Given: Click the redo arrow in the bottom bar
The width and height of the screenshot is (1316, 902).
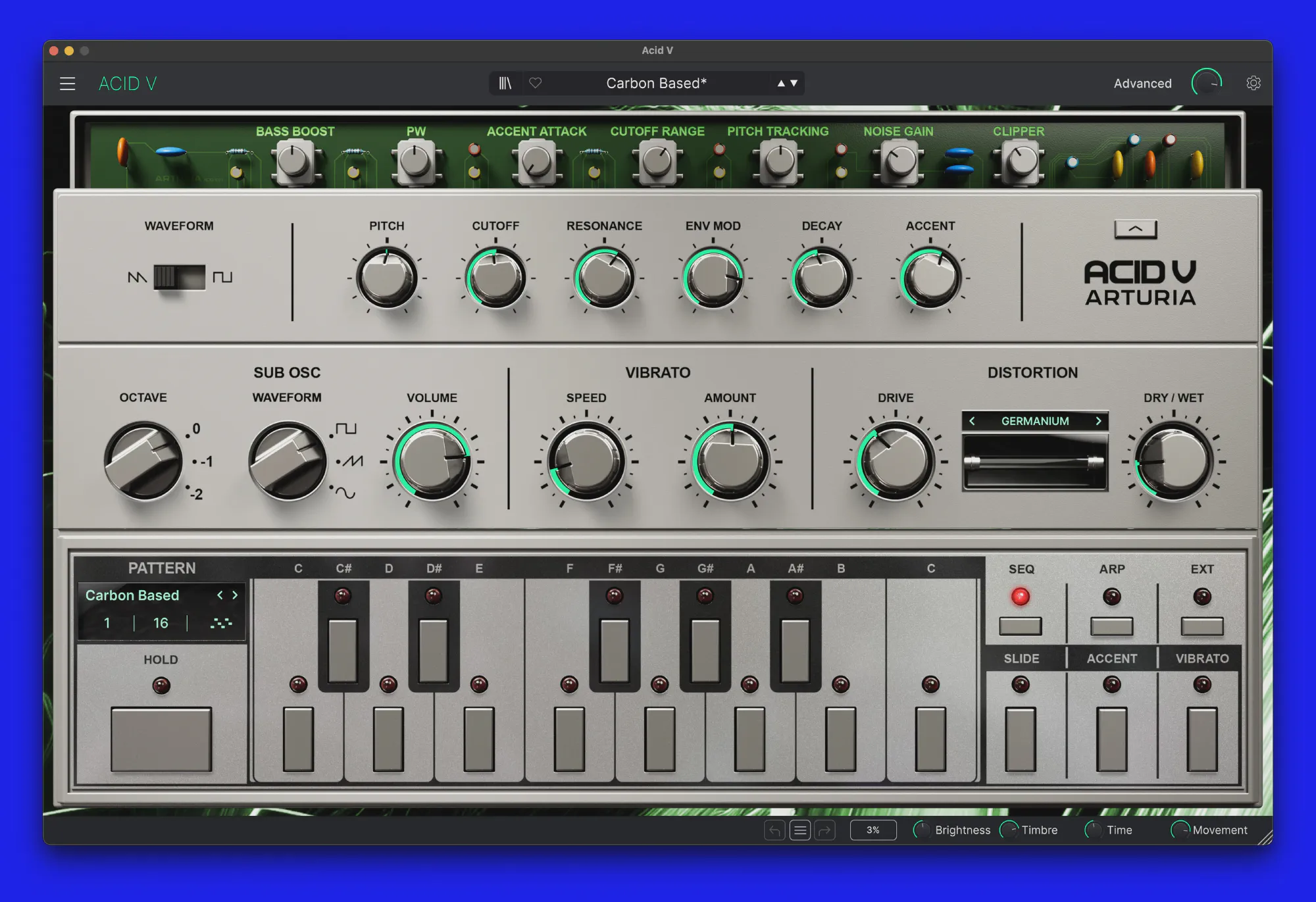Looking at the screenshot, I should point(824,830).
